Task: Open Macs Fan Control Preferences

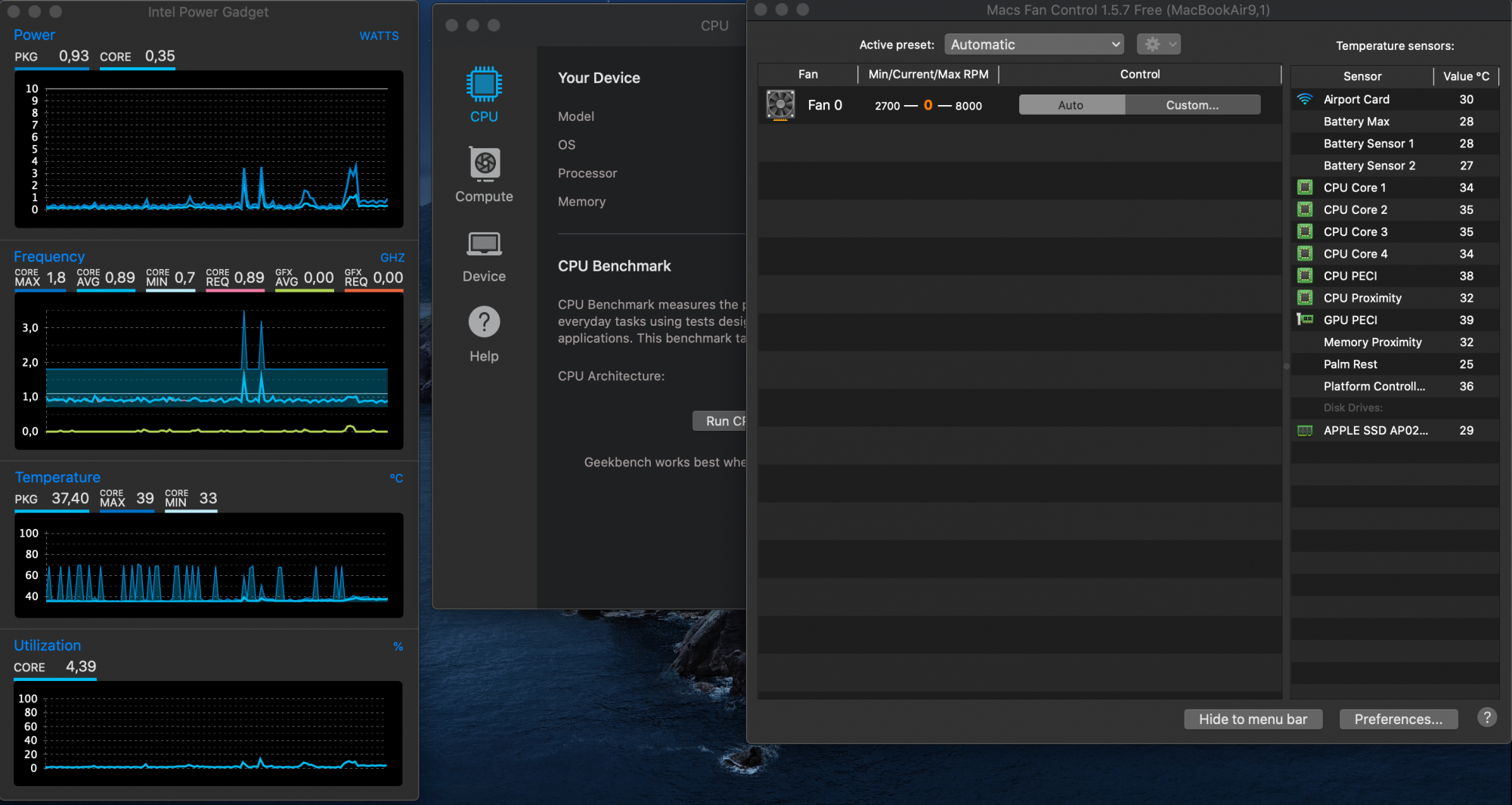Action: pyautogui.click(x=1398, y=719)
